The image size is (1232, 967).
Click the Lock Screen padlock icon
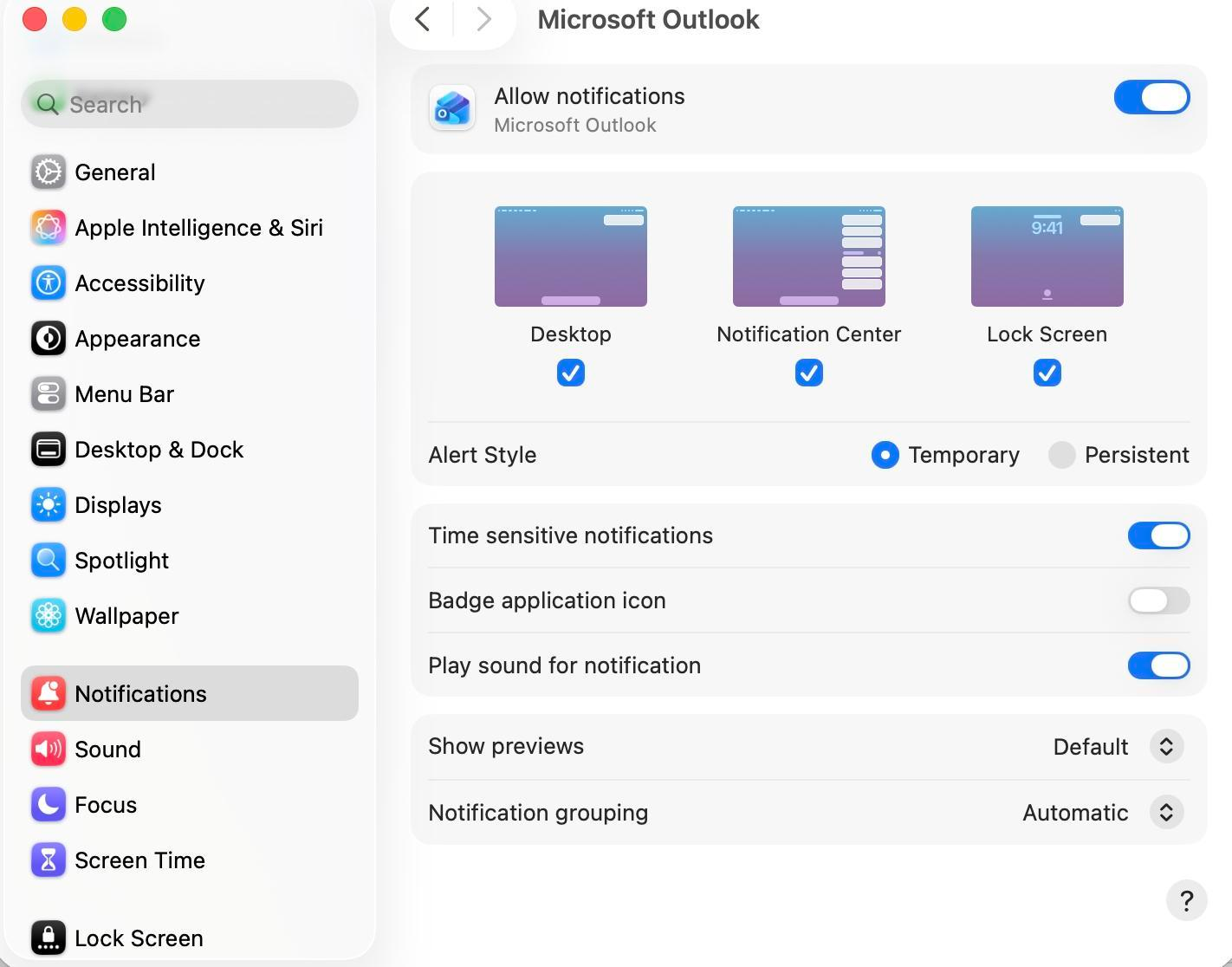49,938
